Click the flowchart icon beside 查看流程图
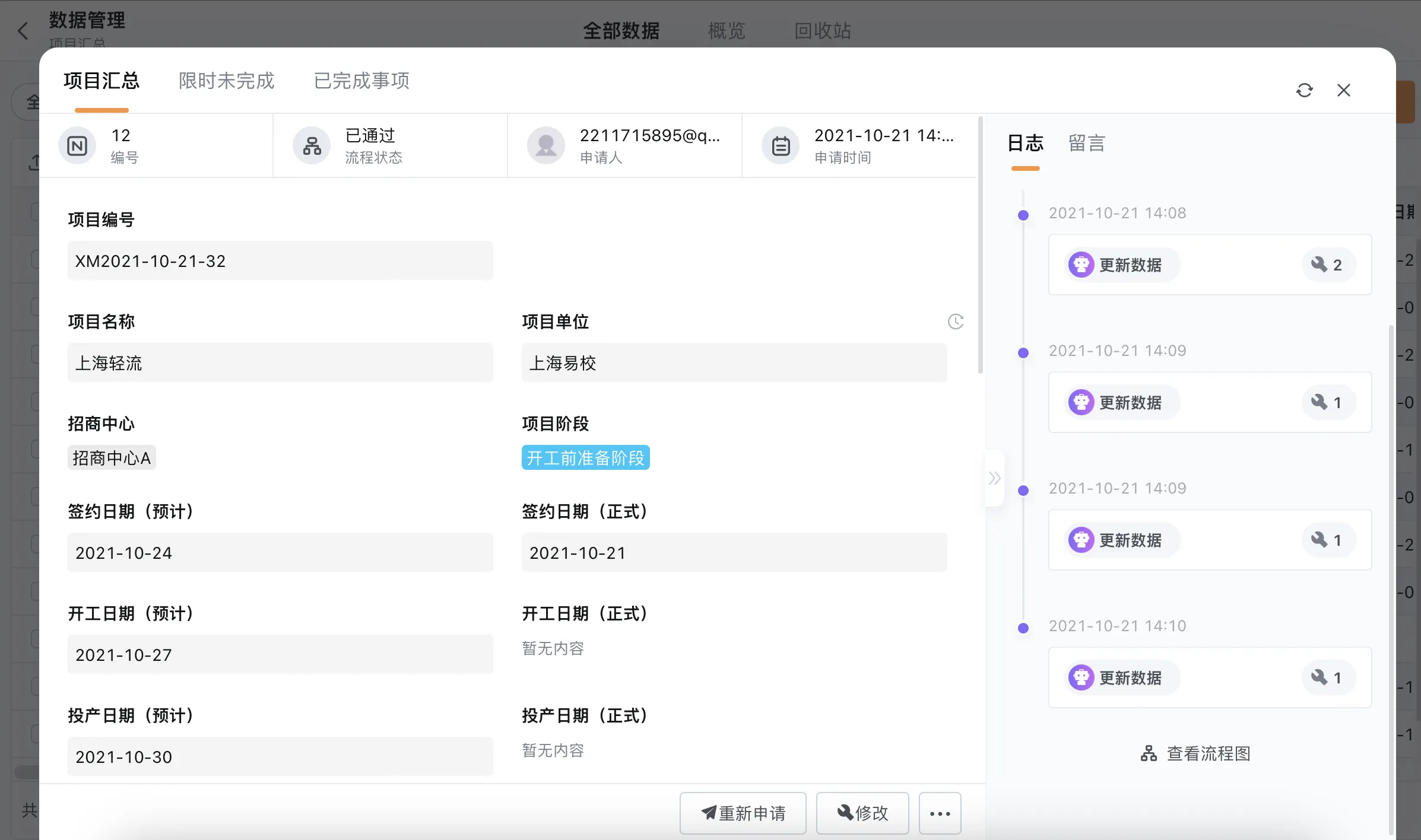This screenshot has width=1421, height=840. pyautogui.click(x=1149, y=753)
